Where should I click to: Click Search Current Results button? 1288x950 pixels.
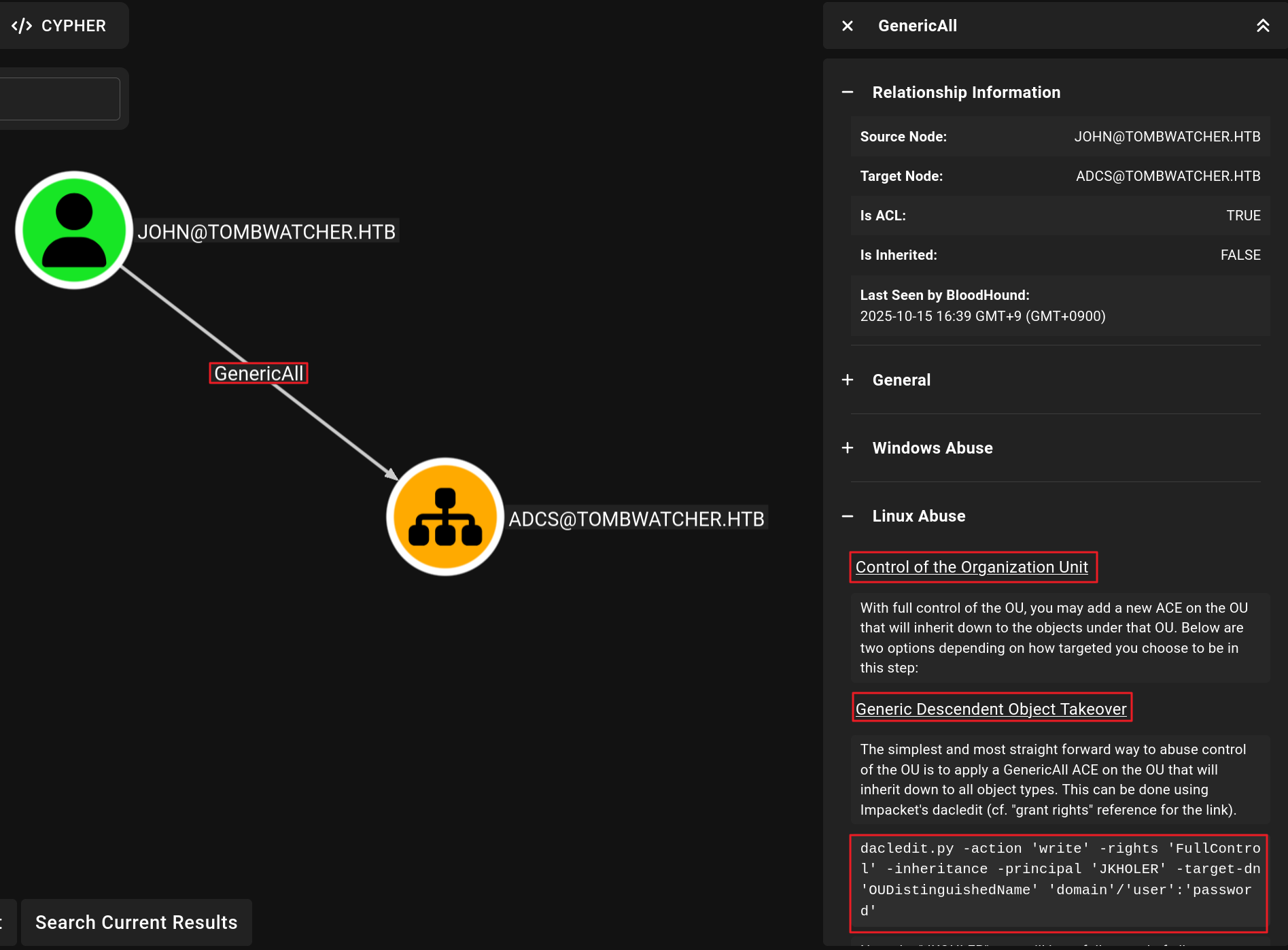click(x=136, y=922)
